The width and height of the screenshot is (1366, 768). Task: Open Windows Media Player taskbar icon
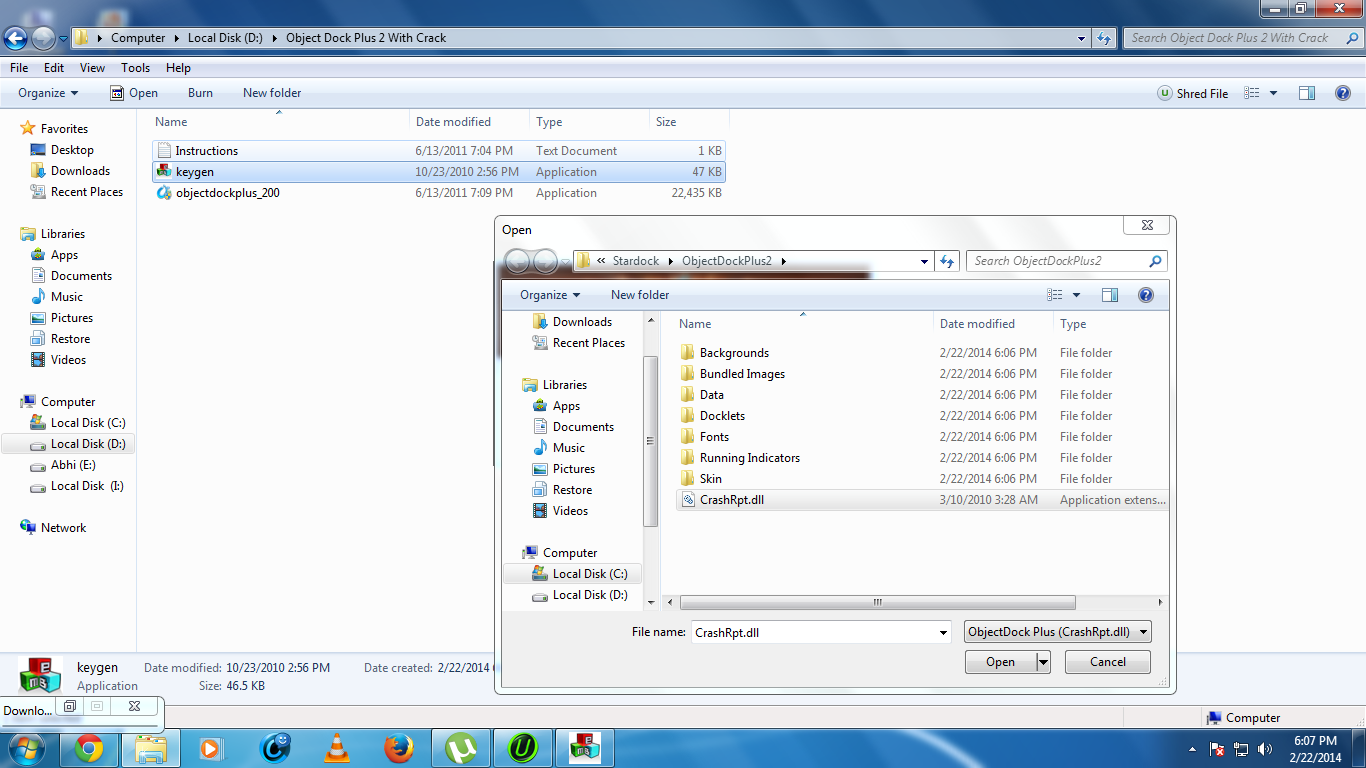coord(212,748)
